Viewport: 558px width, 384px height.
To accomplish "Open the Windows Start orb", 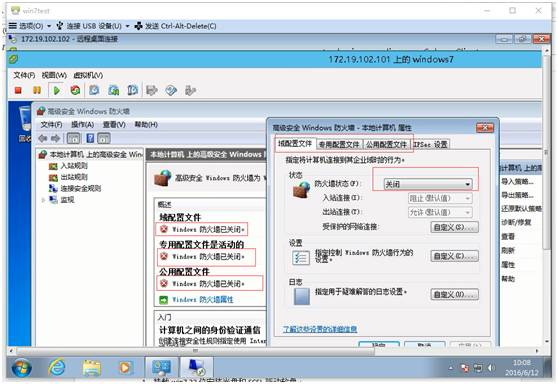I will click(x=21, y=367).
